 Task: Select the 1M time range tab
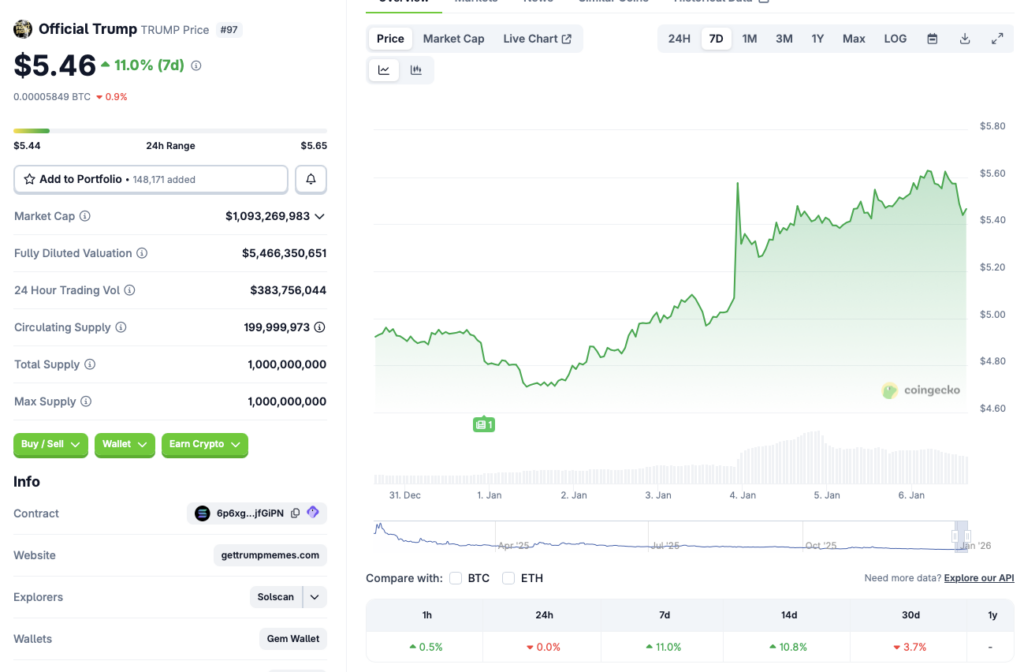(x=750, y=38)
